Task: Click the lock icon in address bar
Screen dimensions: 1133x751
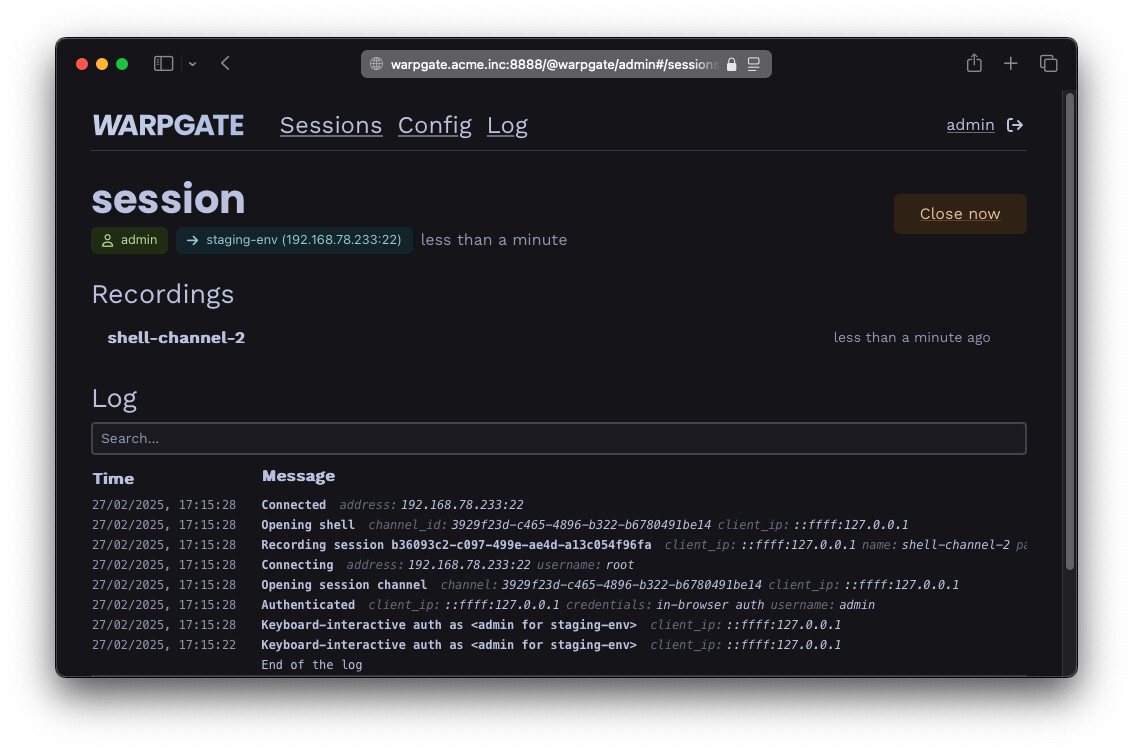Action: [x=731, y=65]
